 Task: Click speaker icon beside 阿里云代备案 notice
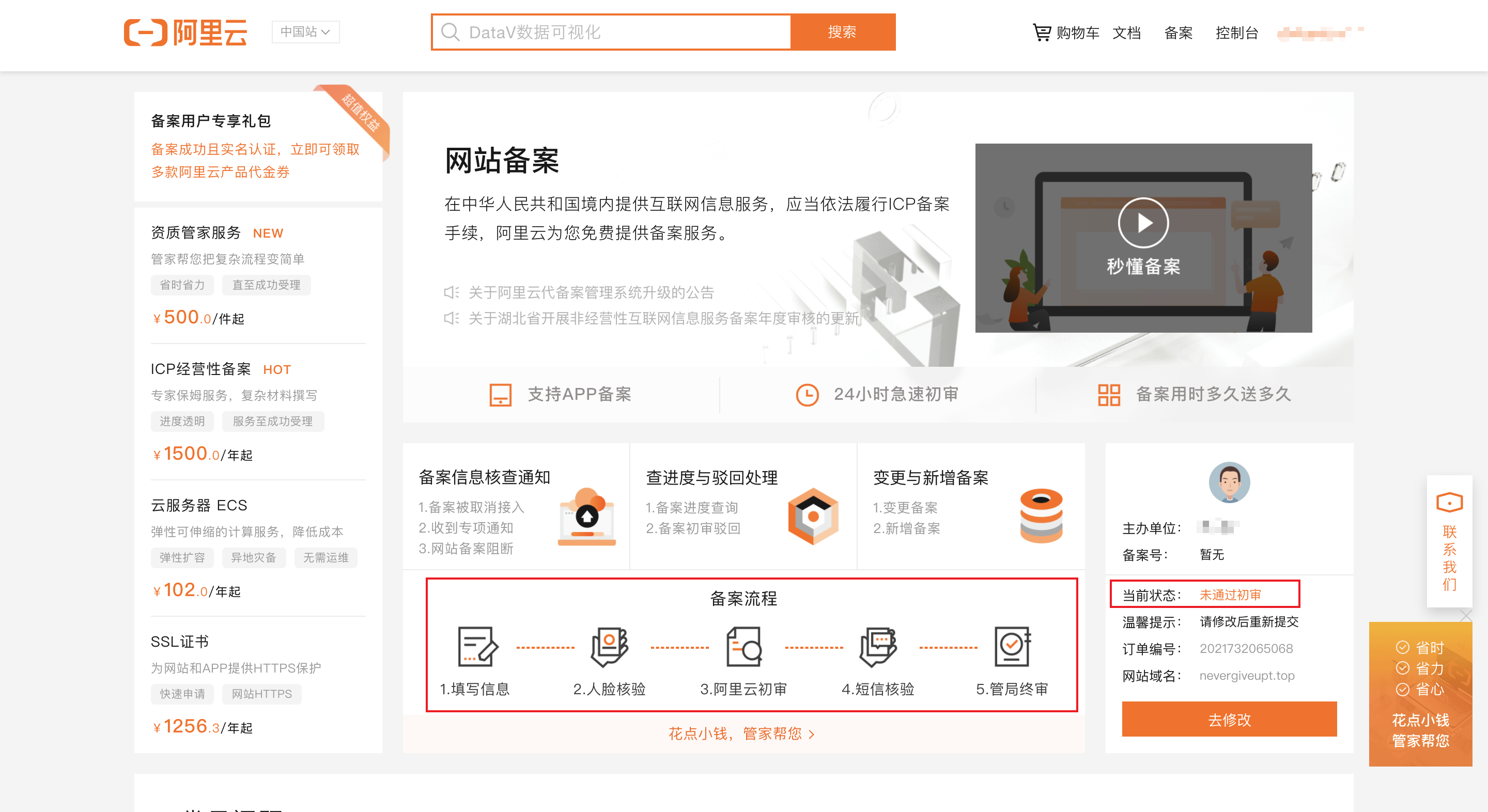451,292
